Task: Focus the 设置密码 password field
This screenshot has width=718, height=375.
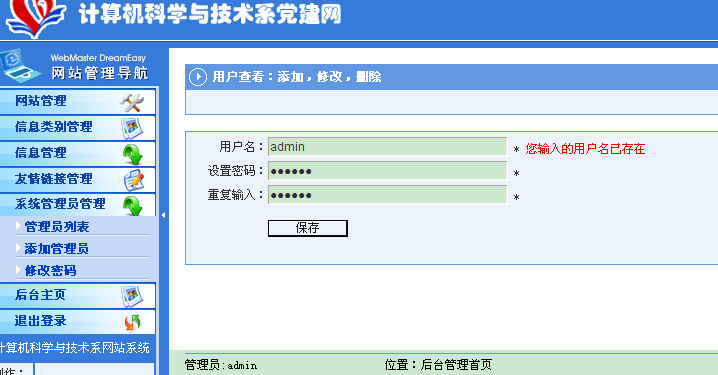Action: (387, 171)
